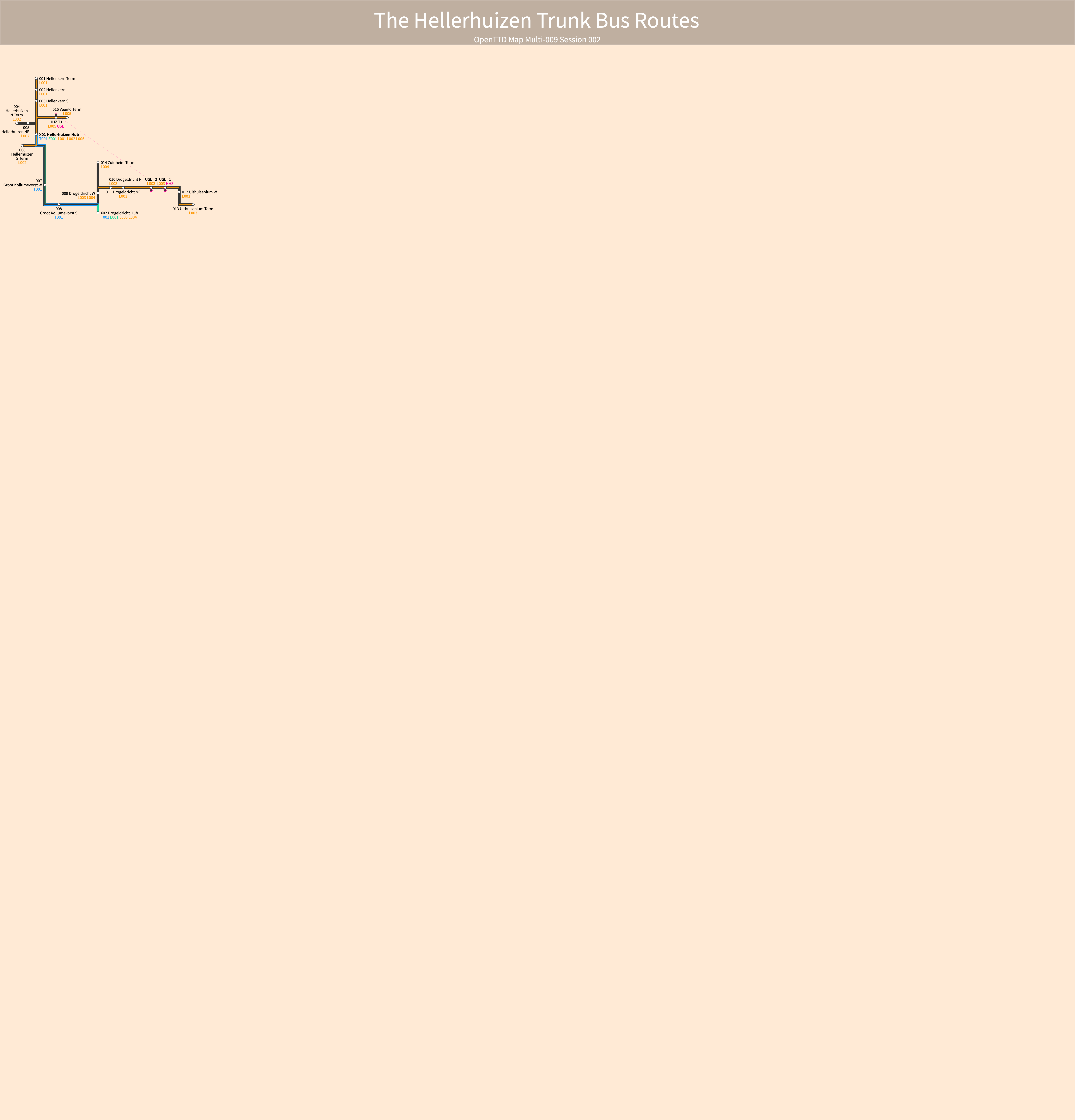Click the pink "HHZ" code under USL T1
The height and width of the screenshot is (1120, 1075).
170,184
